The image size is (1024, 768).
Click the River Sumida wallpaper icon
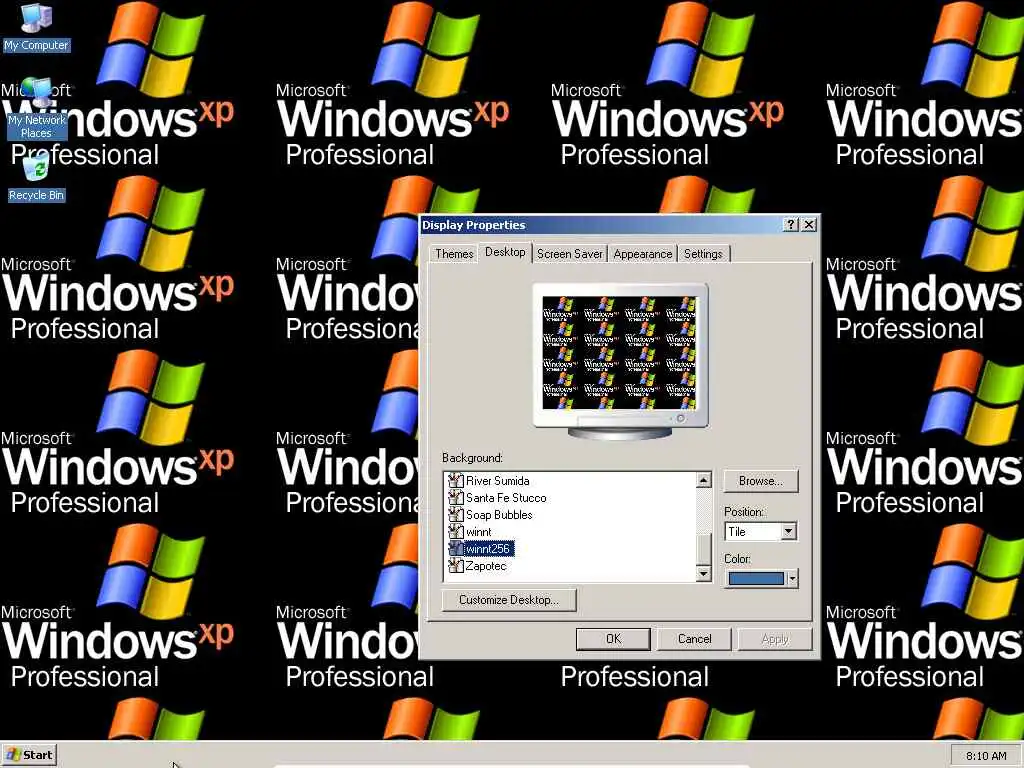point(456,481)
